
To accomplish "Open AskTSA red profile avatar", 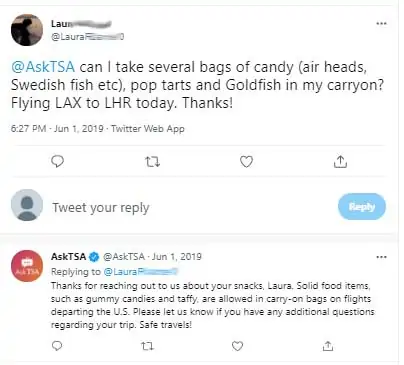I will pos(27,266).
